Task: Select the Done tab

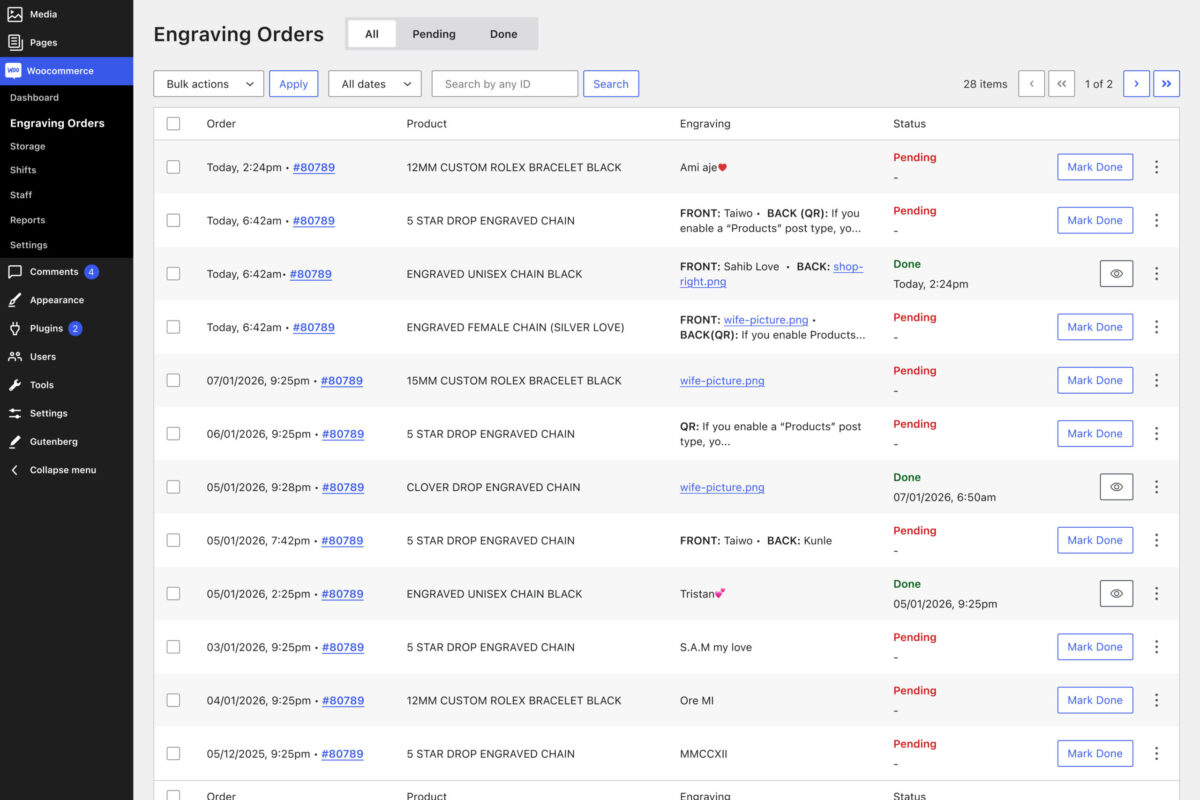Action: point(503,34)
